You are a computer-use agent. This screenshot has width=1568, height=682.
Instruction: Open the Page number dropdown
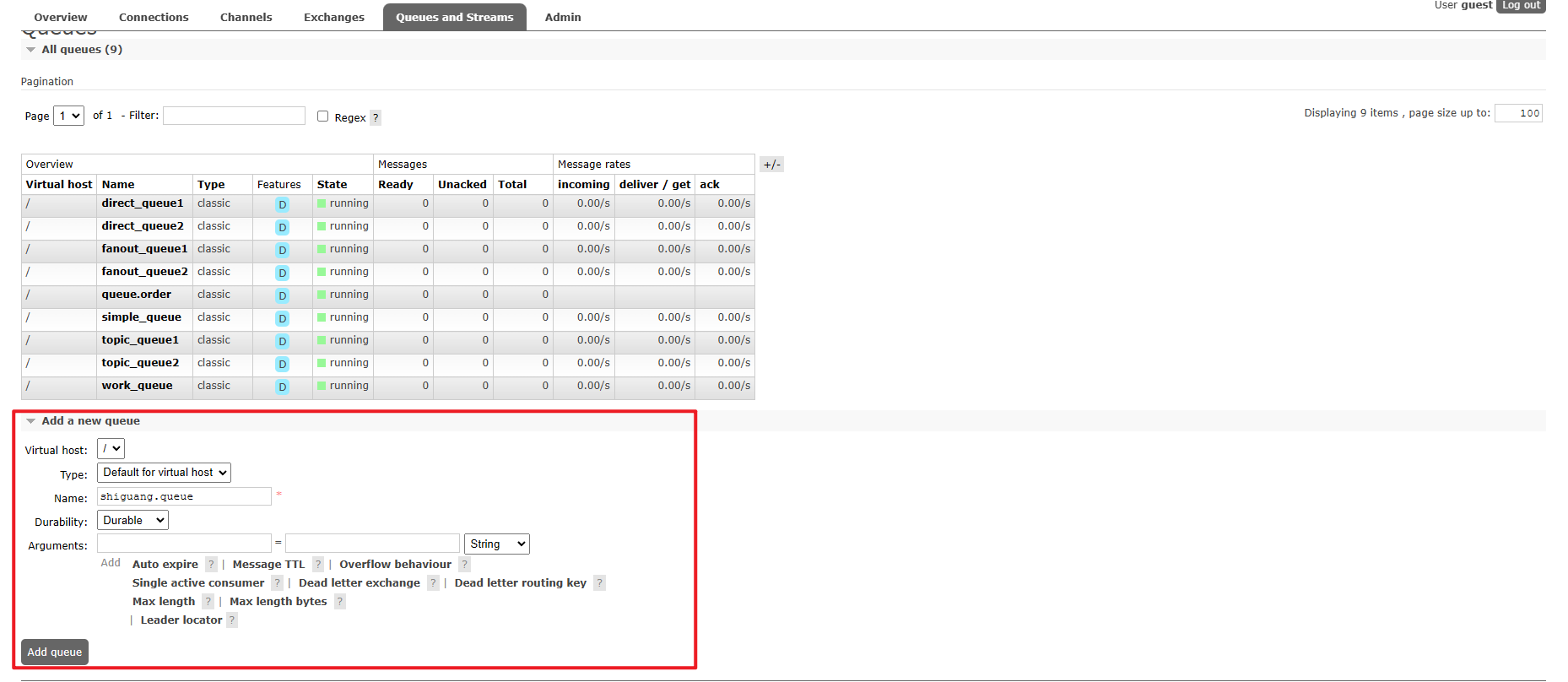point(68,116)
